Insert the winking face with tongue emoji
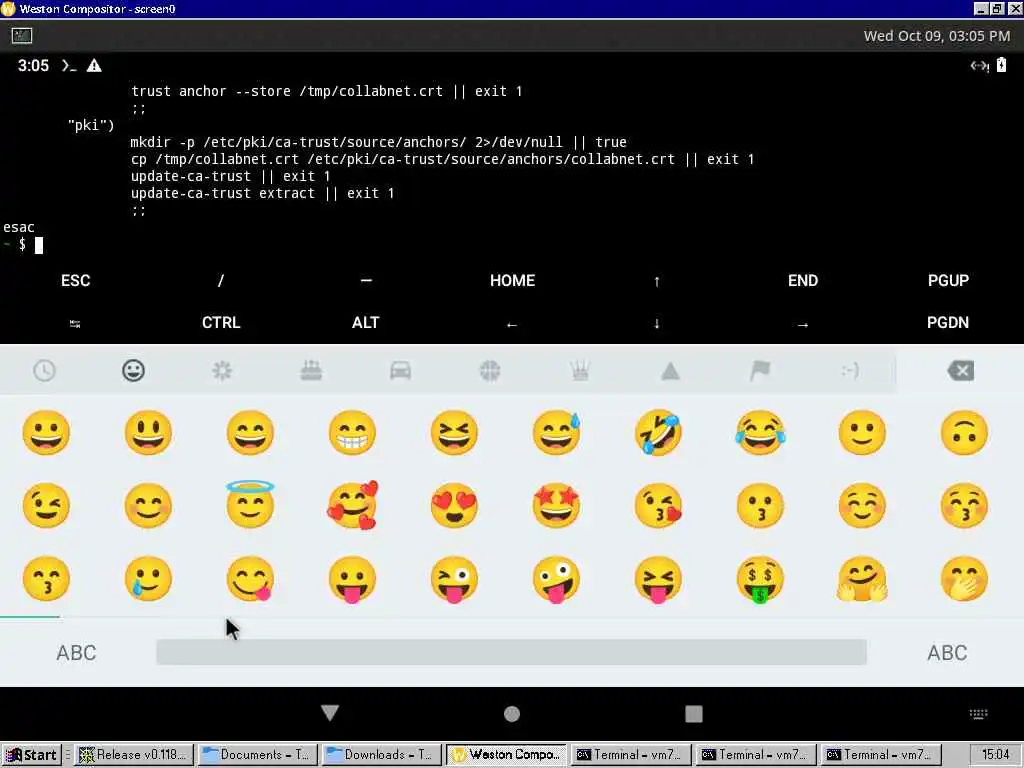This screenshot has width=1024, height=768. [x=455, y=579]
